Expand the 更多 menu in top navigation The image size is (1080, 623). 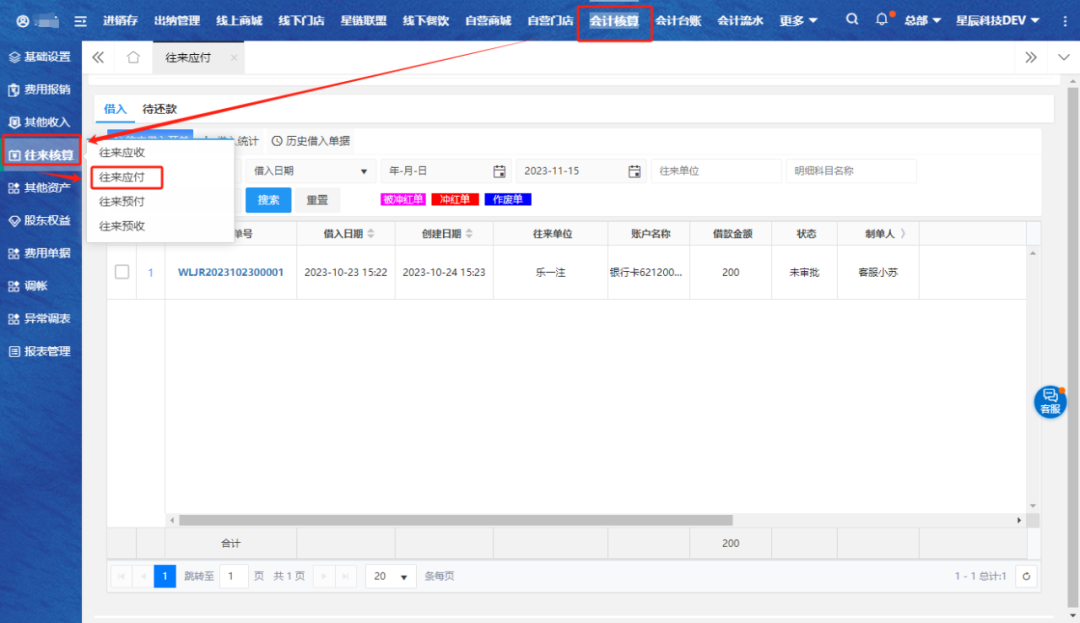click(799, 21)
